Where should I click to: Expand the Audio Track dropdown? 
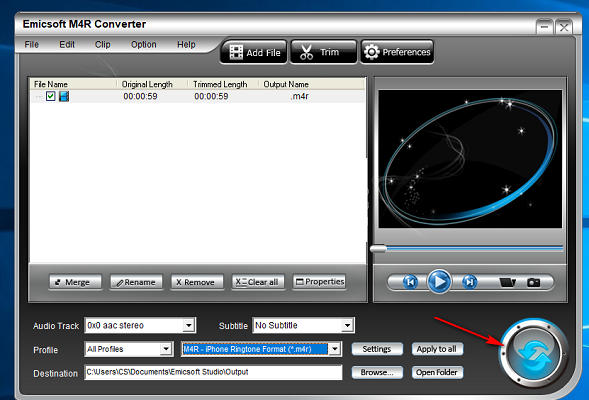point(189,325)
